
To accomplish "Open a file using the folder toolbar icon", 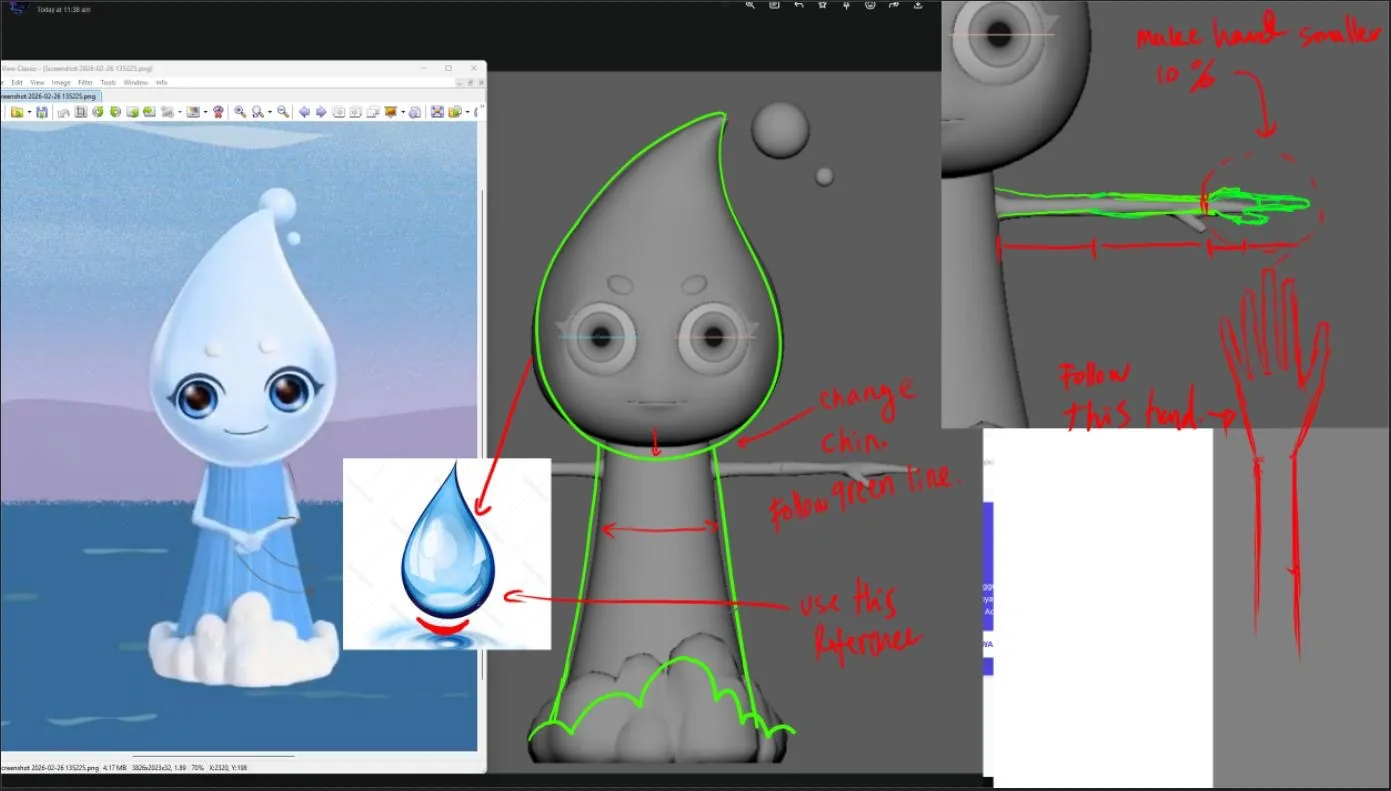I will coord(16,112).
